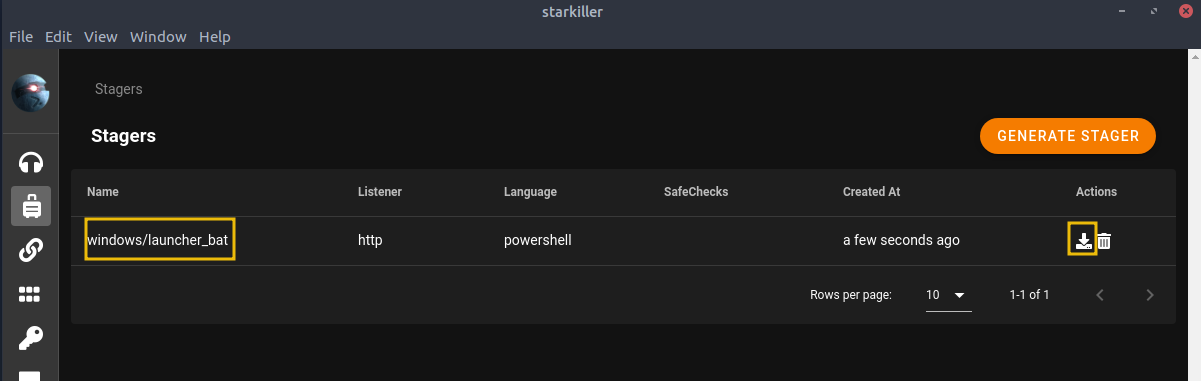This screenshot has width=1201, height=381.
Task: Click the Generate Stager button
Action: point(1068,136)
